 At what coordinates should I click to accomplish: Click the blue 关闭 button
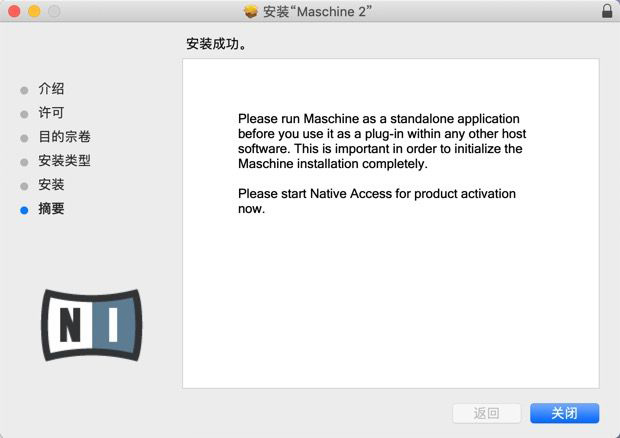[x=564, y=413]
